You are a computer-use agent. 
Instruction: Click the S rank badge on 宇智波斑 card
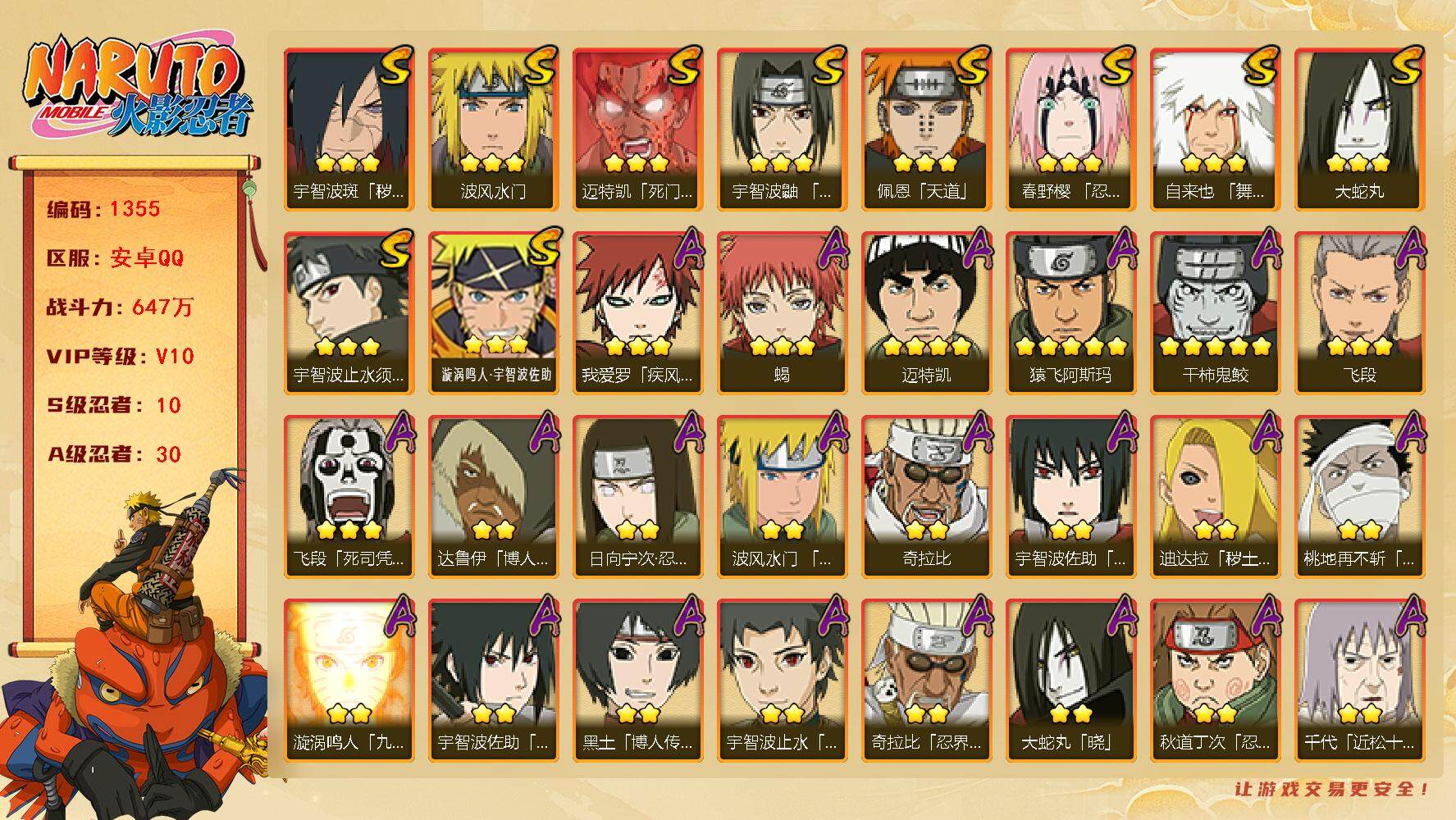[x=395, y=66]
